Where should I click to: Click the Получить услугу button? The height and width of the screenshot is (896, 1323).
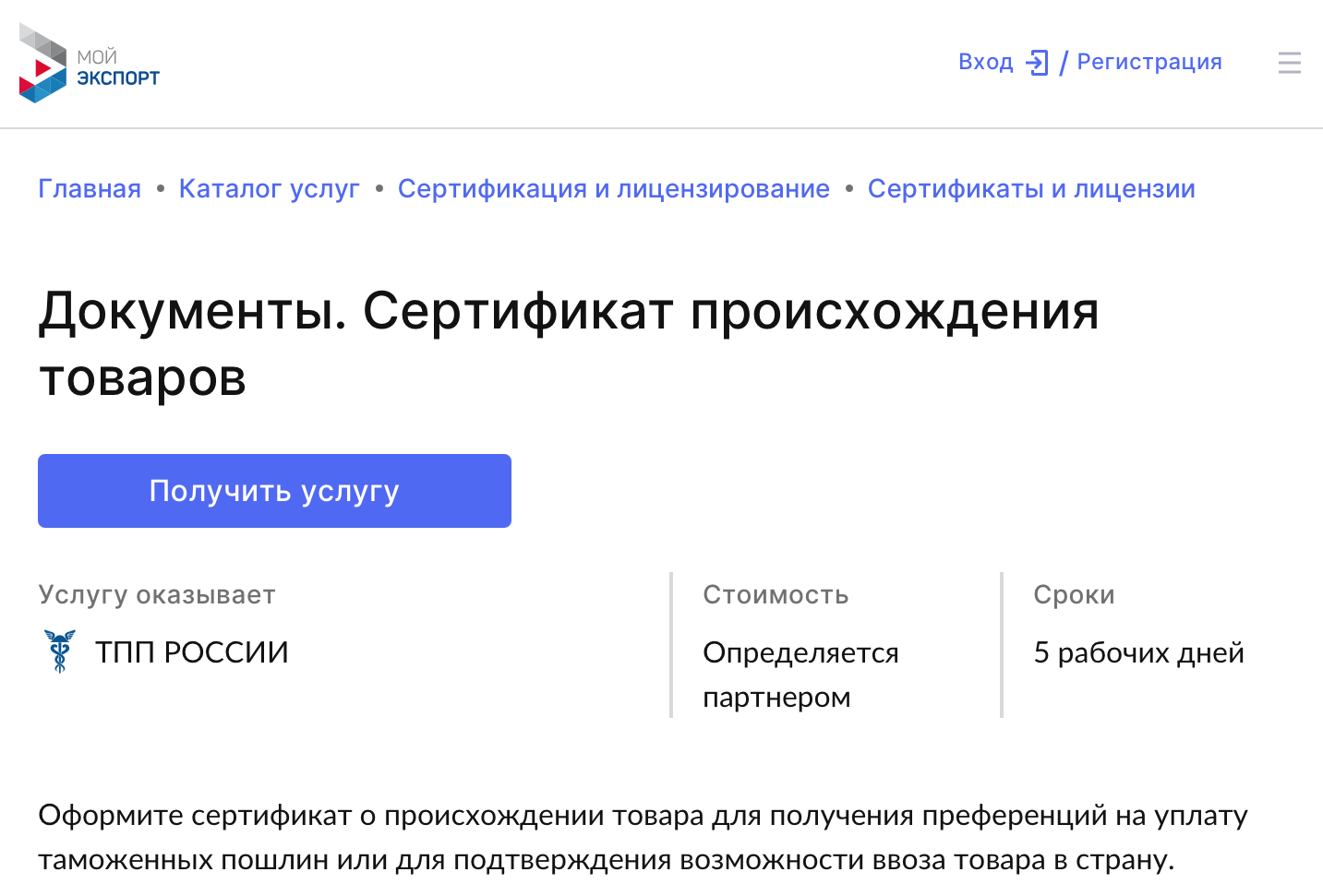274,491
